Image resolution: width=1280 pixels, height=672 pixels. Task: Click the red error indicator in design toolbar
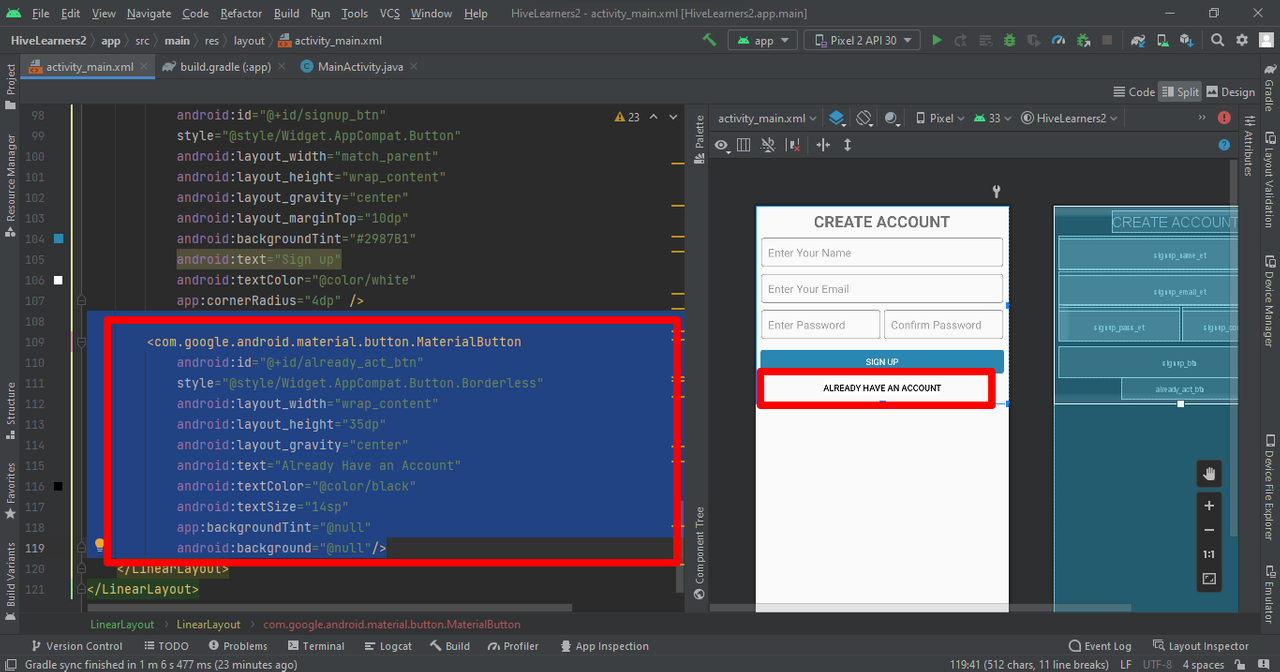tap(1224, 118)
